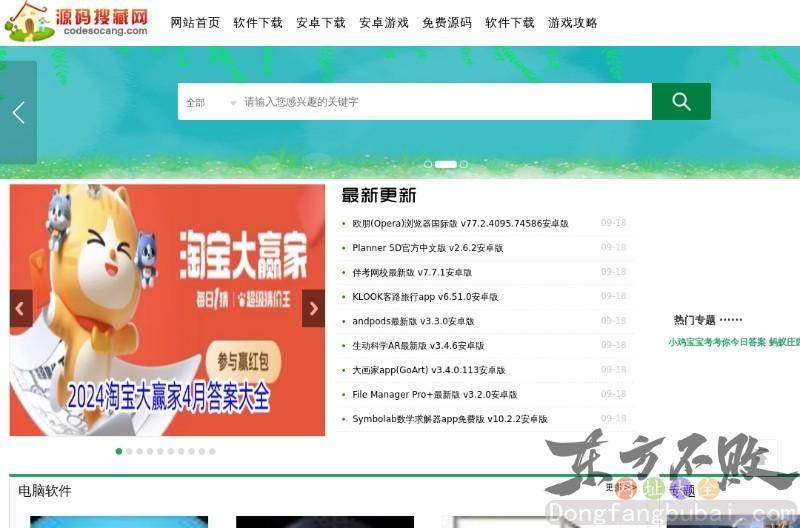Open File Manager Pro+最新版 v3.2.0 link
This screenshot has height=528, width=800.
tap(435, 395)
